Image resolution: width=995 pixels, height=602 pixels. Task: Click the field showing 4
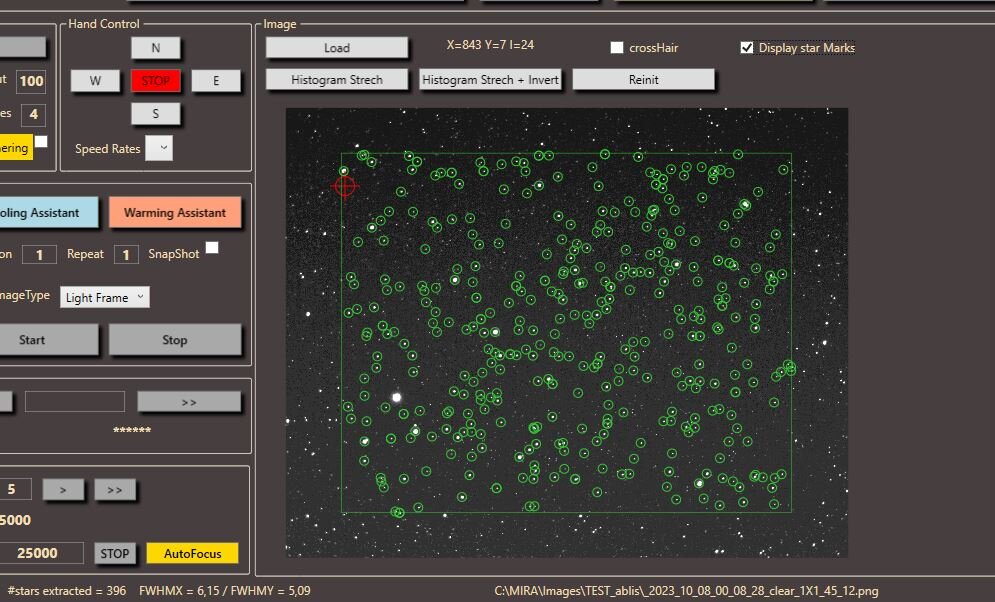coord(33,114)
